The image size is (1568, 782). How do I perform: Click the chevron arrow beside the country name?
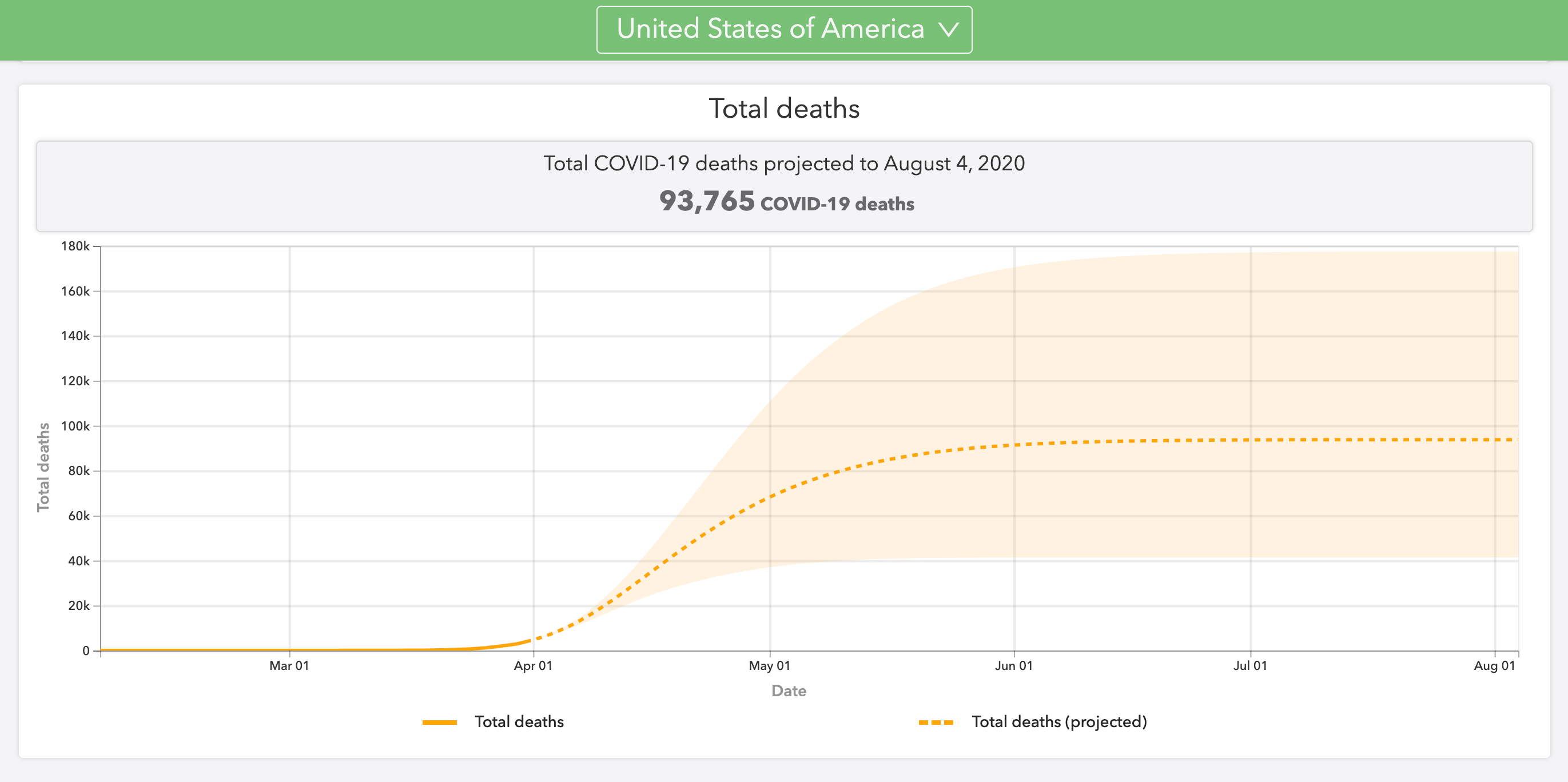coord(948,30)
